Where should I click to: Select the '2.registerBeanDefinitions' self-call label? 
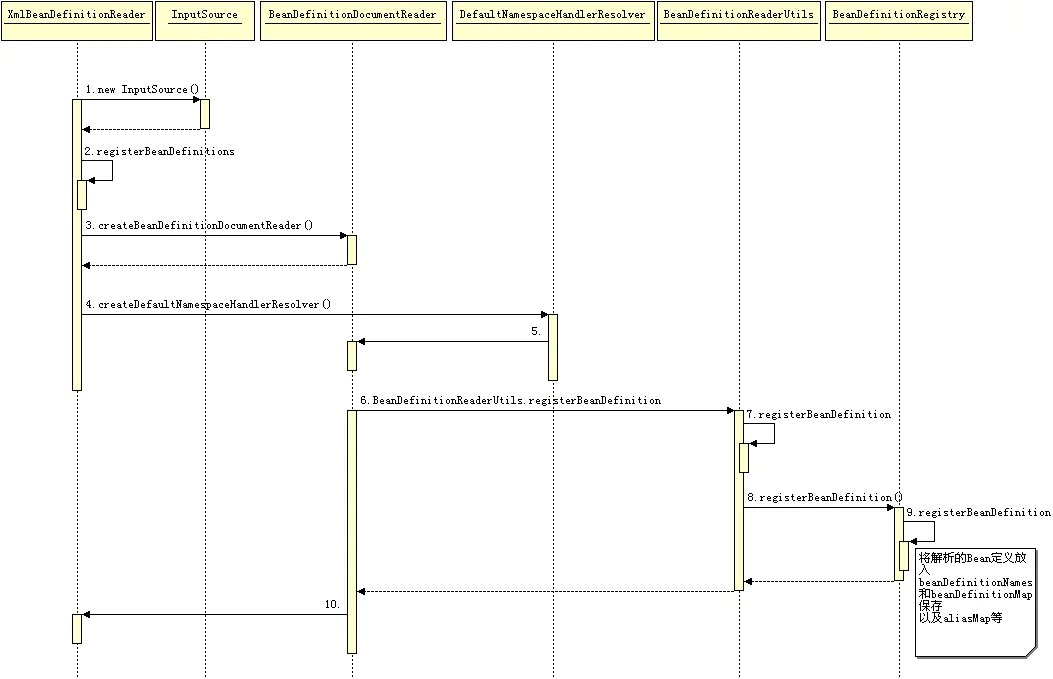coord(160,151)
